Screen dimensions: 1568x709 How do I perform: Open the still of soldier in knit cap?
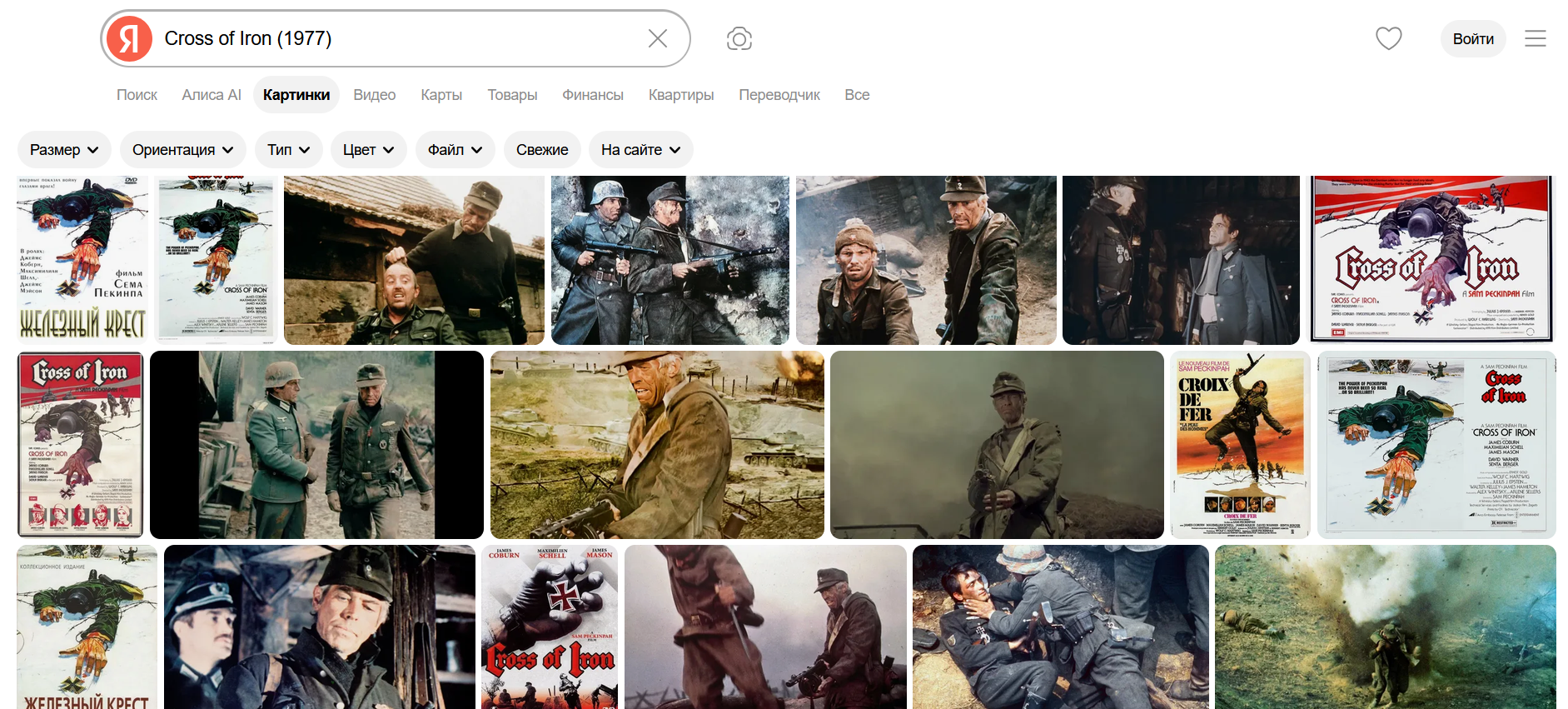(x=926, y=260)
